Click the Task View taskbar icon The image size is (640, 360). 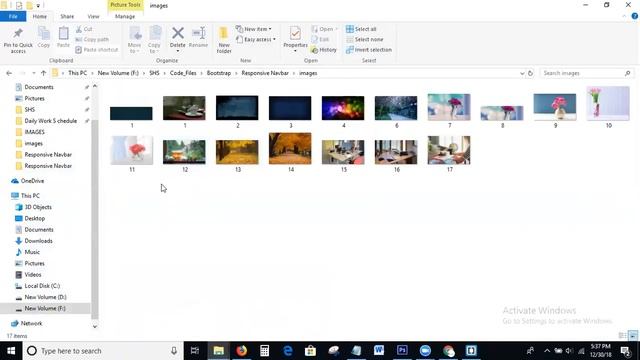click(x=195, y=351)
